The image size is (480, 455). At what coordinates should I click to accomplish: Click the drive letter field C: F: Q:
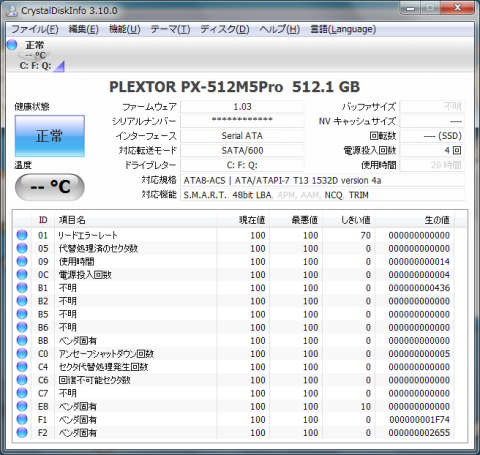click(242, 165)
